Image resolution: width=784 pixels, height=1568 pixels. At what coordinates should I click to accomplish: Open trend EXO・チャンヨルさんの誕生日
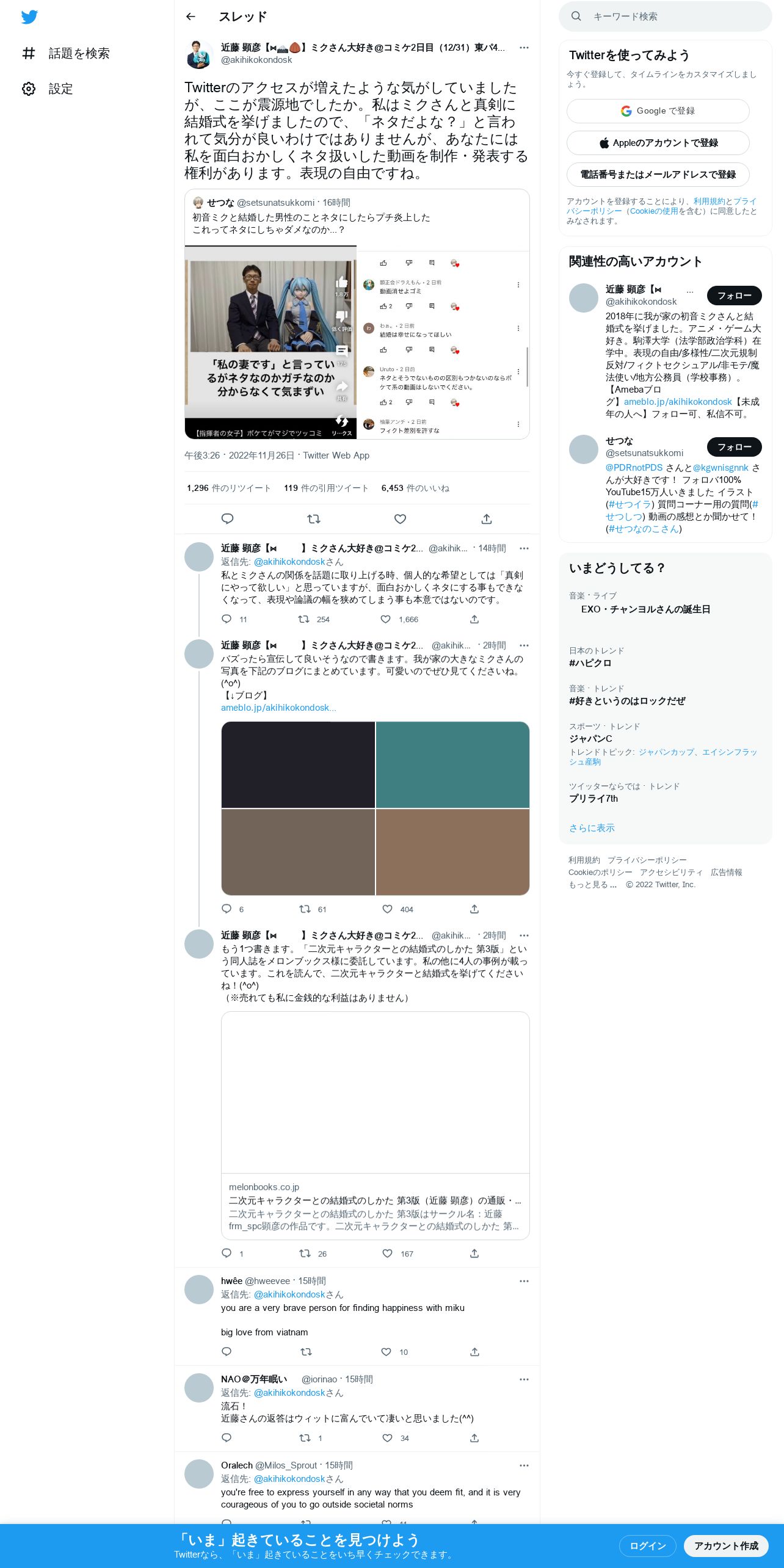(645, 609)
